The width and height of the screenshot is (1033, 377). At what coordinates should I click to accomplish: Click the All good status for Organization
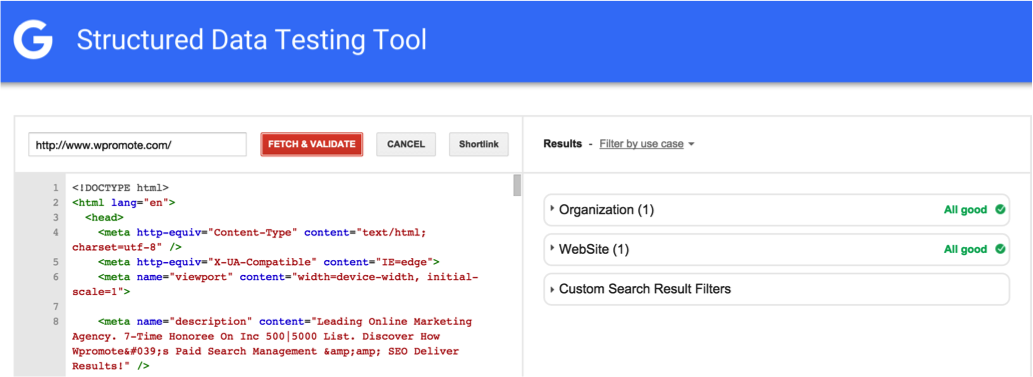pyautogui.click(x=965, y=210)
